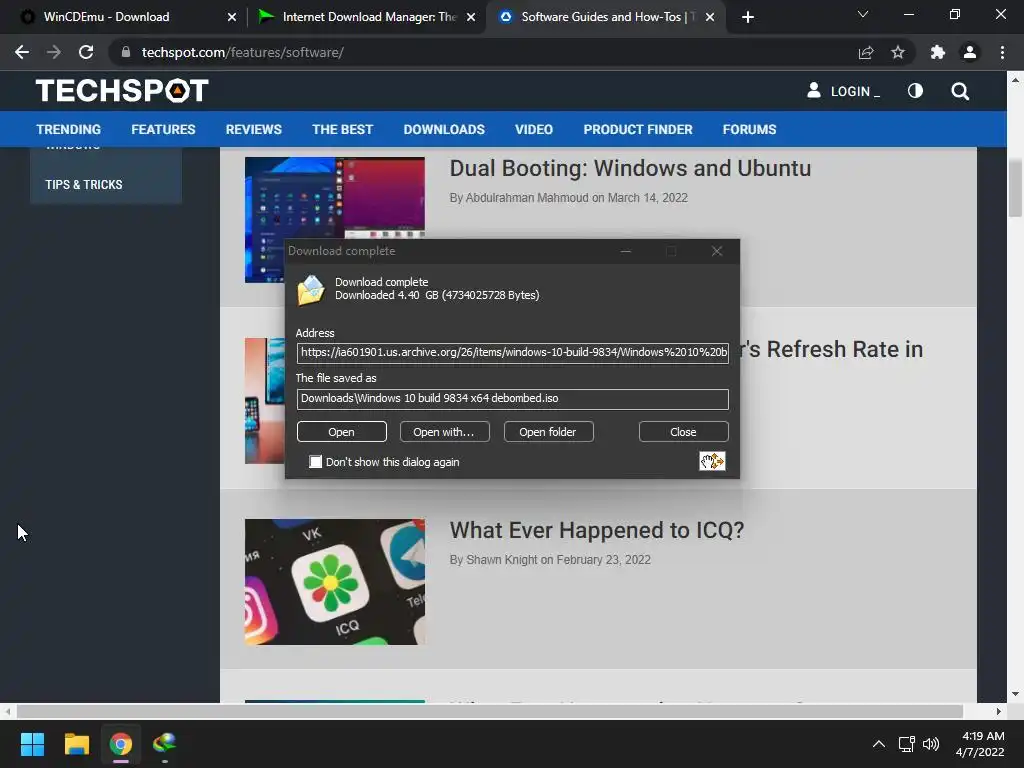1024x768 pixels.
Task: Open the TechSpot search magnifier
Action: point(960,91)
